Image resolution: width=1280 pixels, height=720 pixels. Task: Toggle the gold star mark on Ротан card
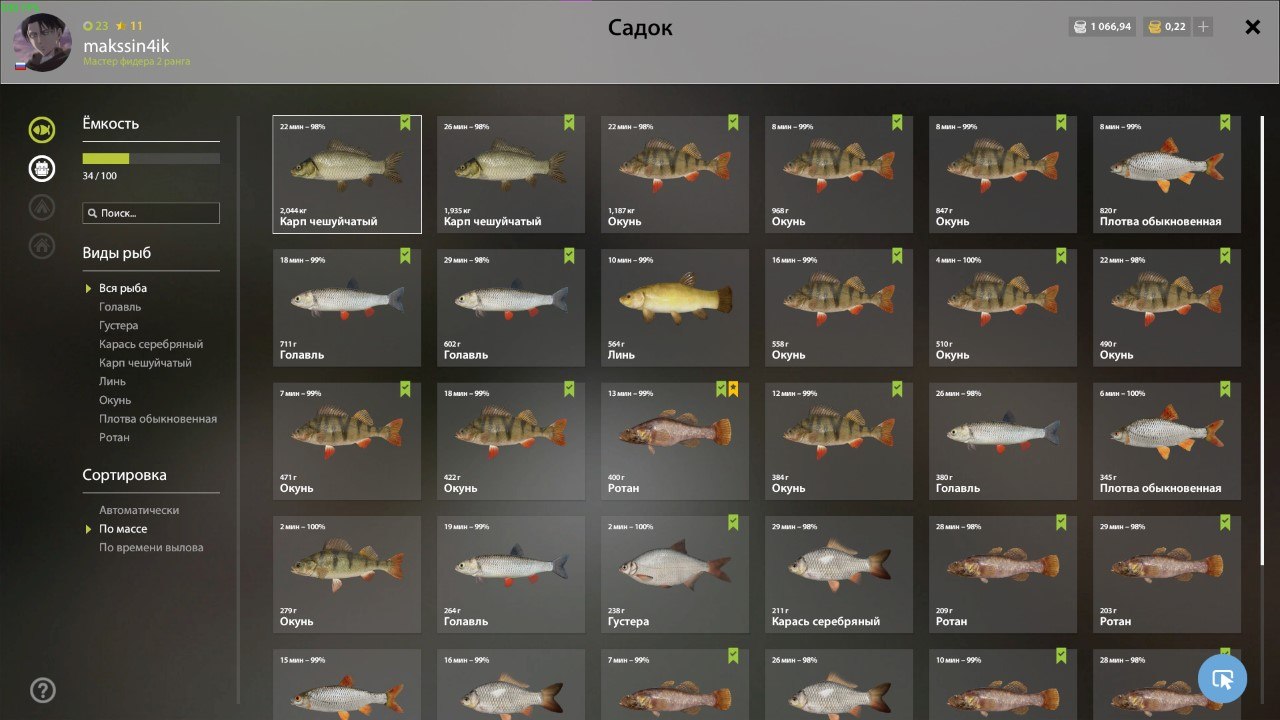click(x=733, y=389)
